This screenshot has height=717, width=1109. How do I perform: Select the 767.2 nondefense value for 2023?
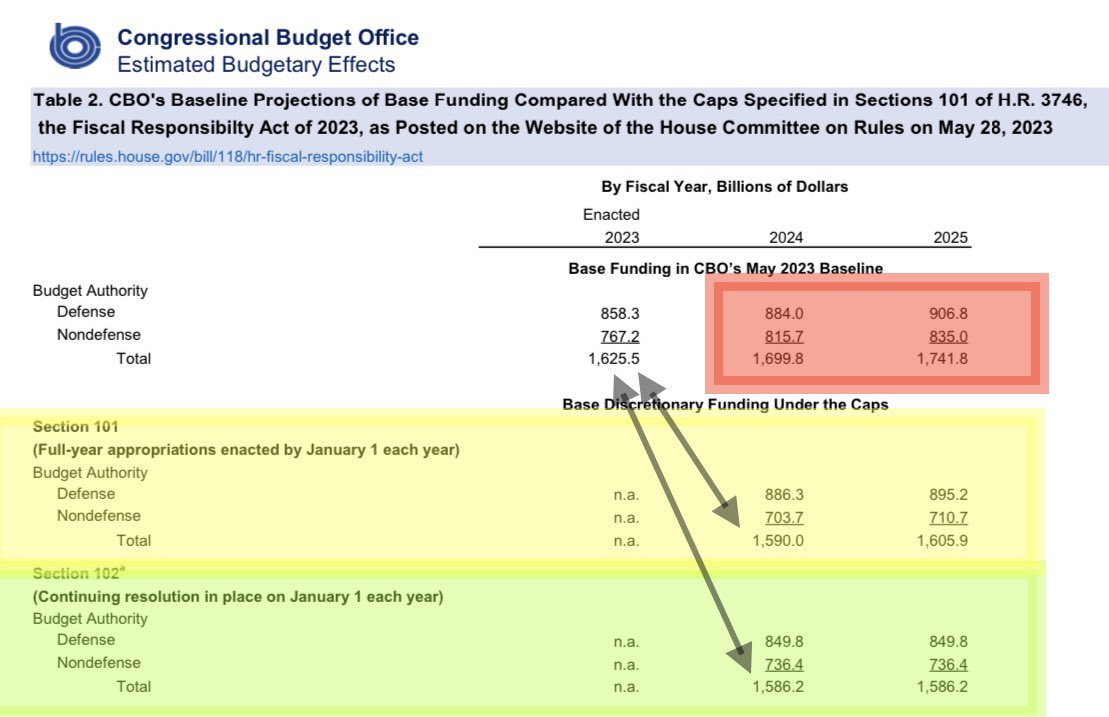[620, 337]
